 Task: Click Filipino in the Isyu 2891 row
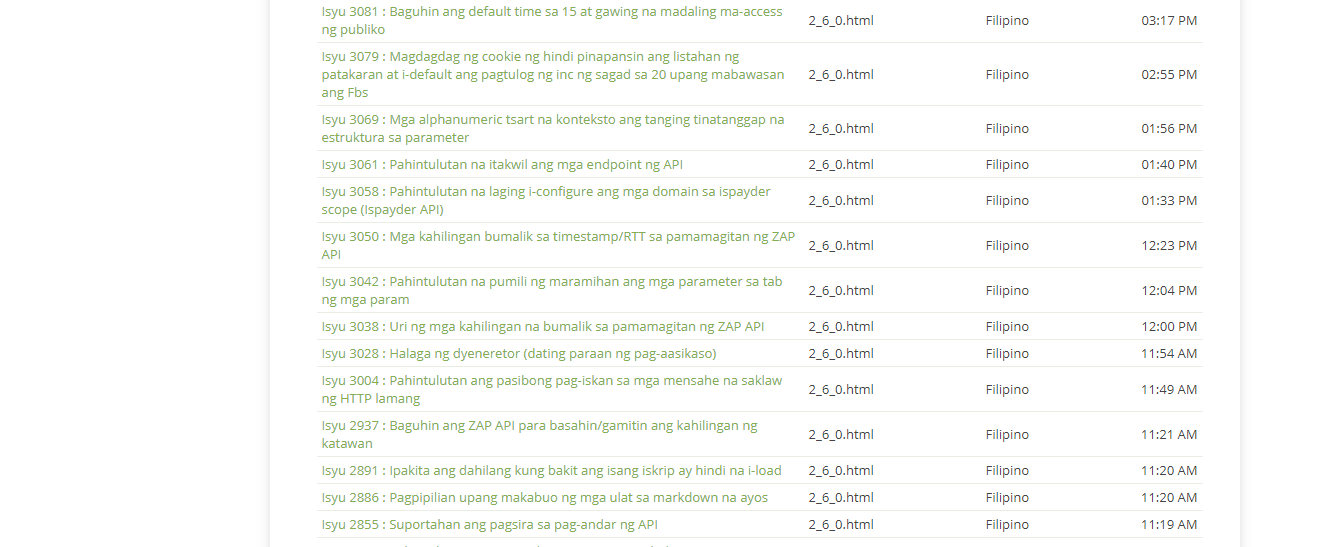coord(1007,470)
